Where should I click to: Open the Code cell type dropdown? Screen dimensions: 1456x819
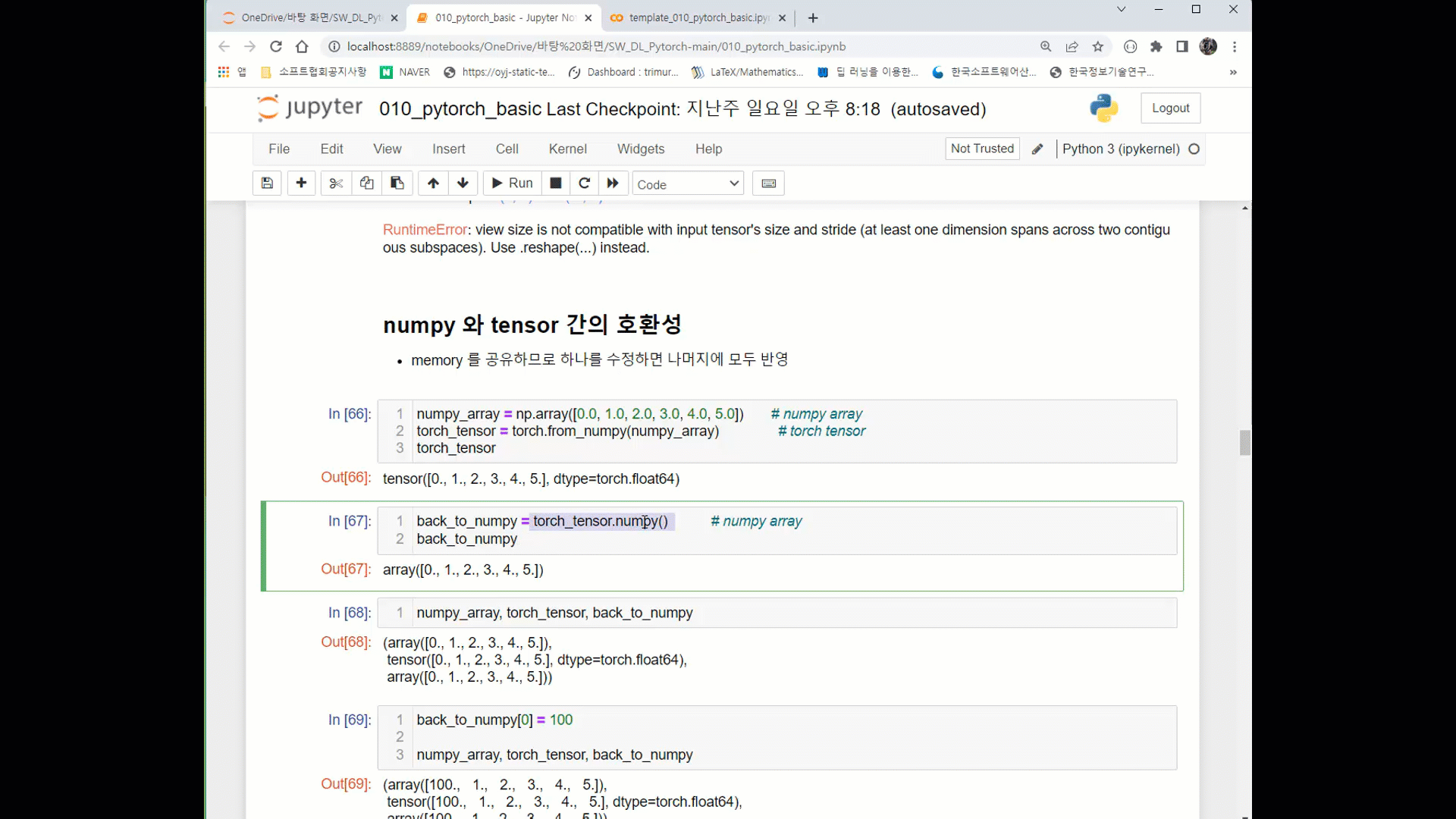pyautogui.click(x=688, y=184)
